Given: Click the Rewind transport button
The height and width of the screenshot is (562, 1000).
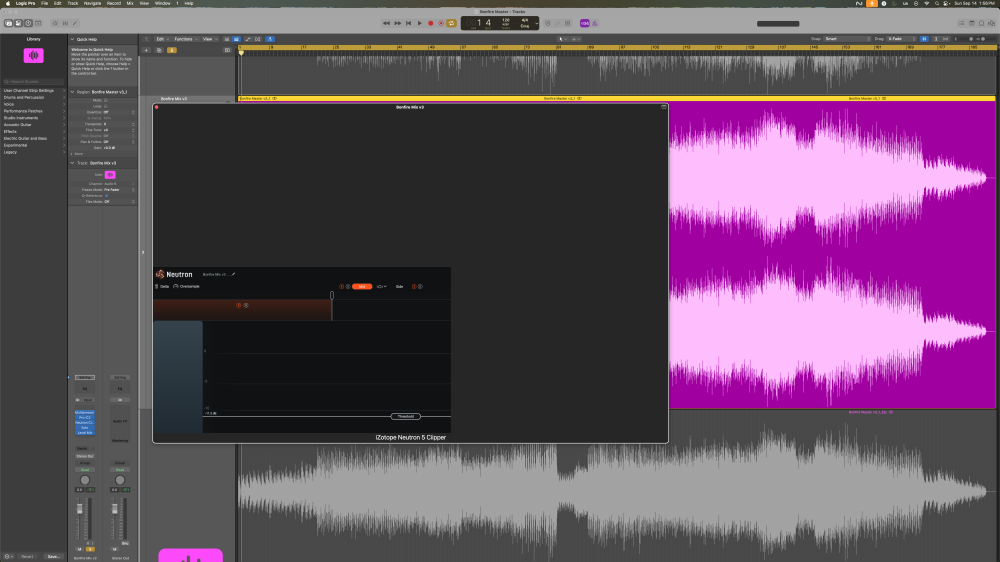Looking at the screenshot, I should tap(386, 24).
